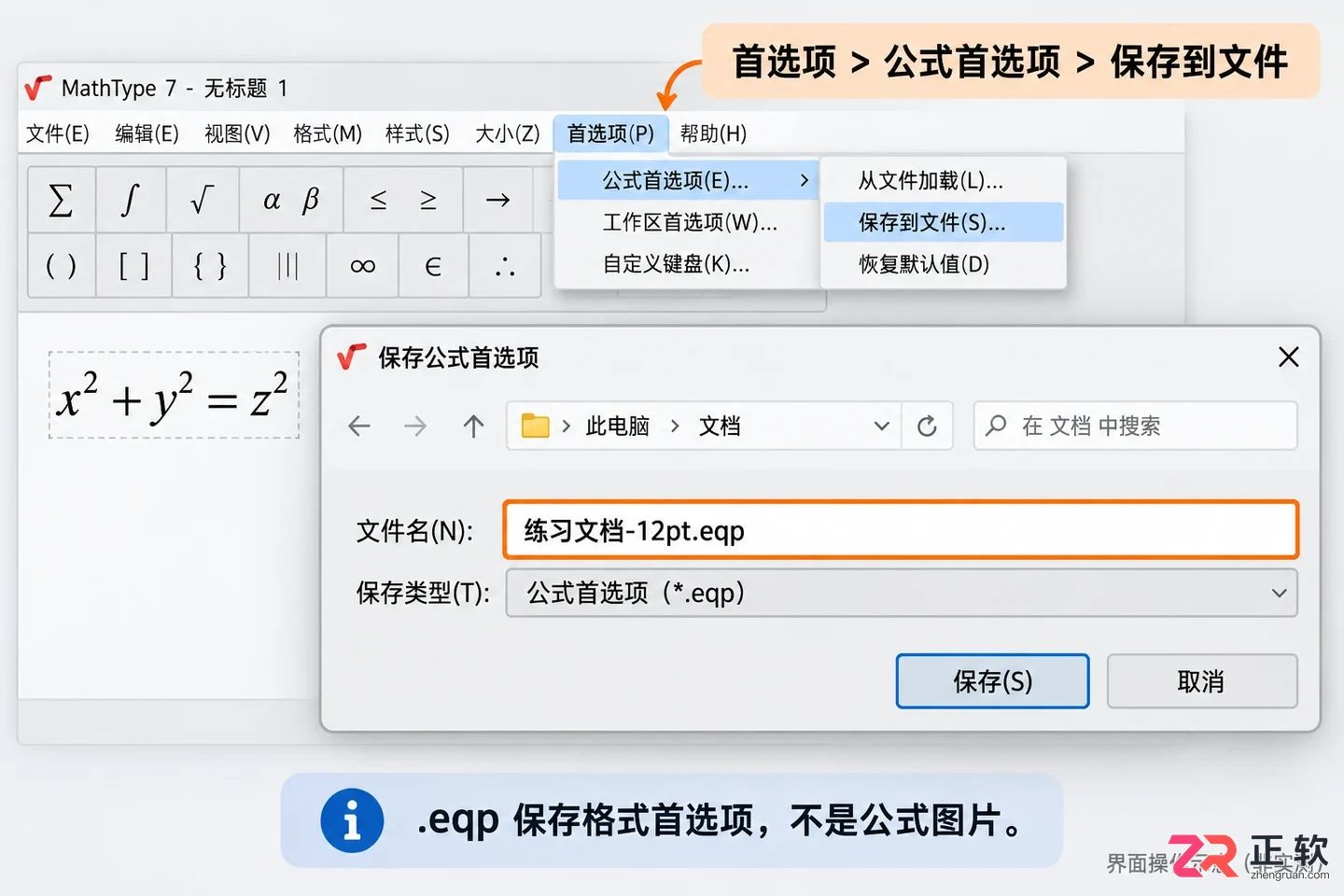Open the Greek letters alpha beta palette
Screen dimensions: 1344x896
(x=291, y=200)
